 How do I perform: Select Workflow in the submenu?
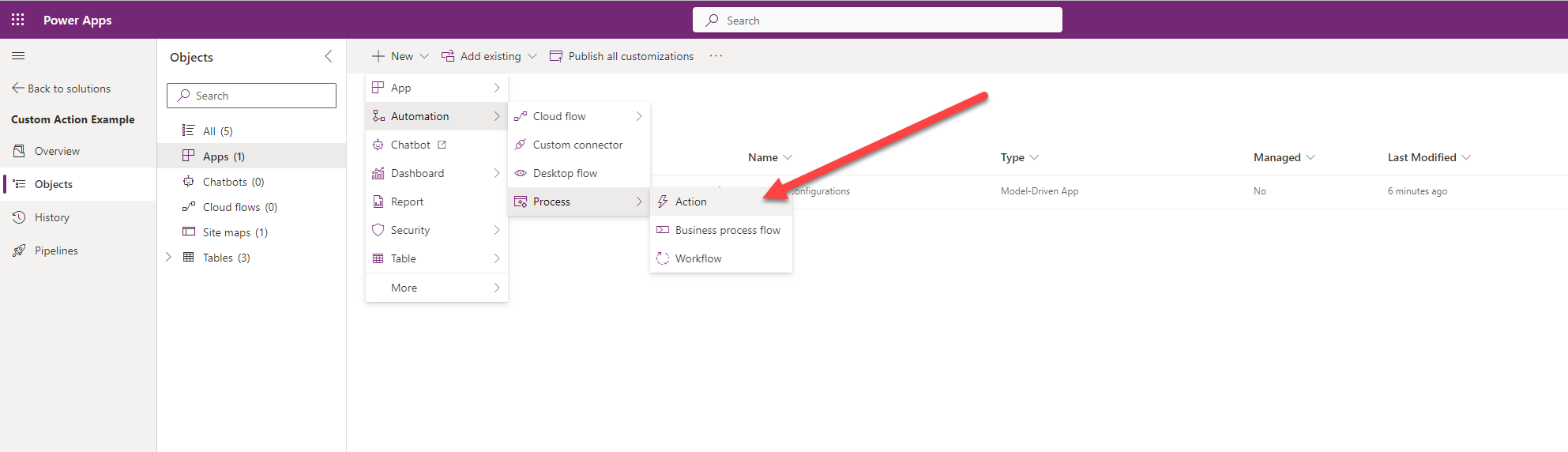click(x=698, y=258)
